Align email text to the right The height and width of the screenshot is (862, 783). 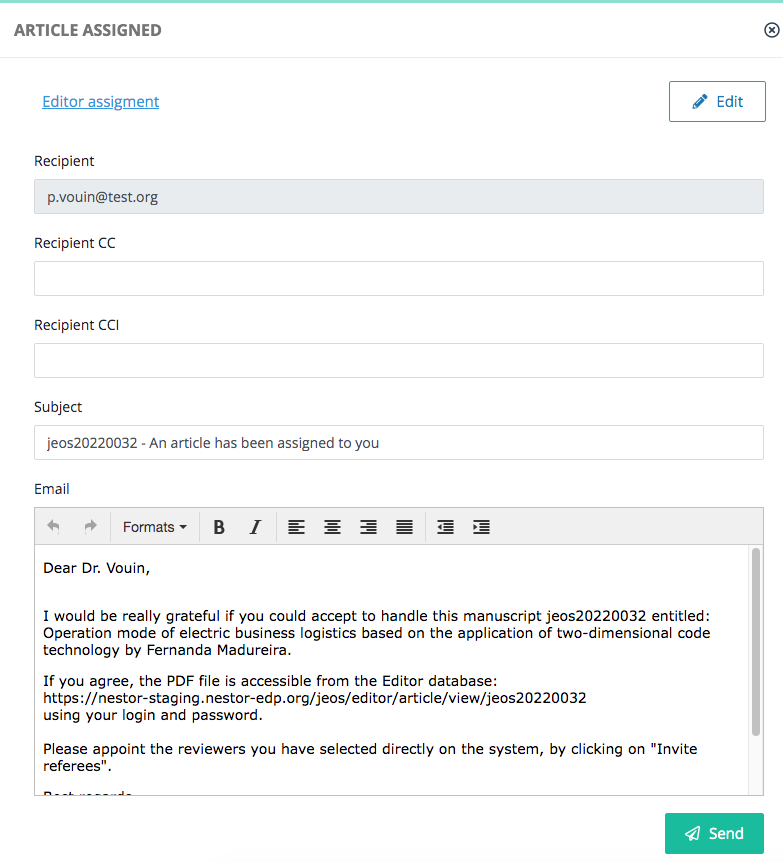click(x=368, y=527)
